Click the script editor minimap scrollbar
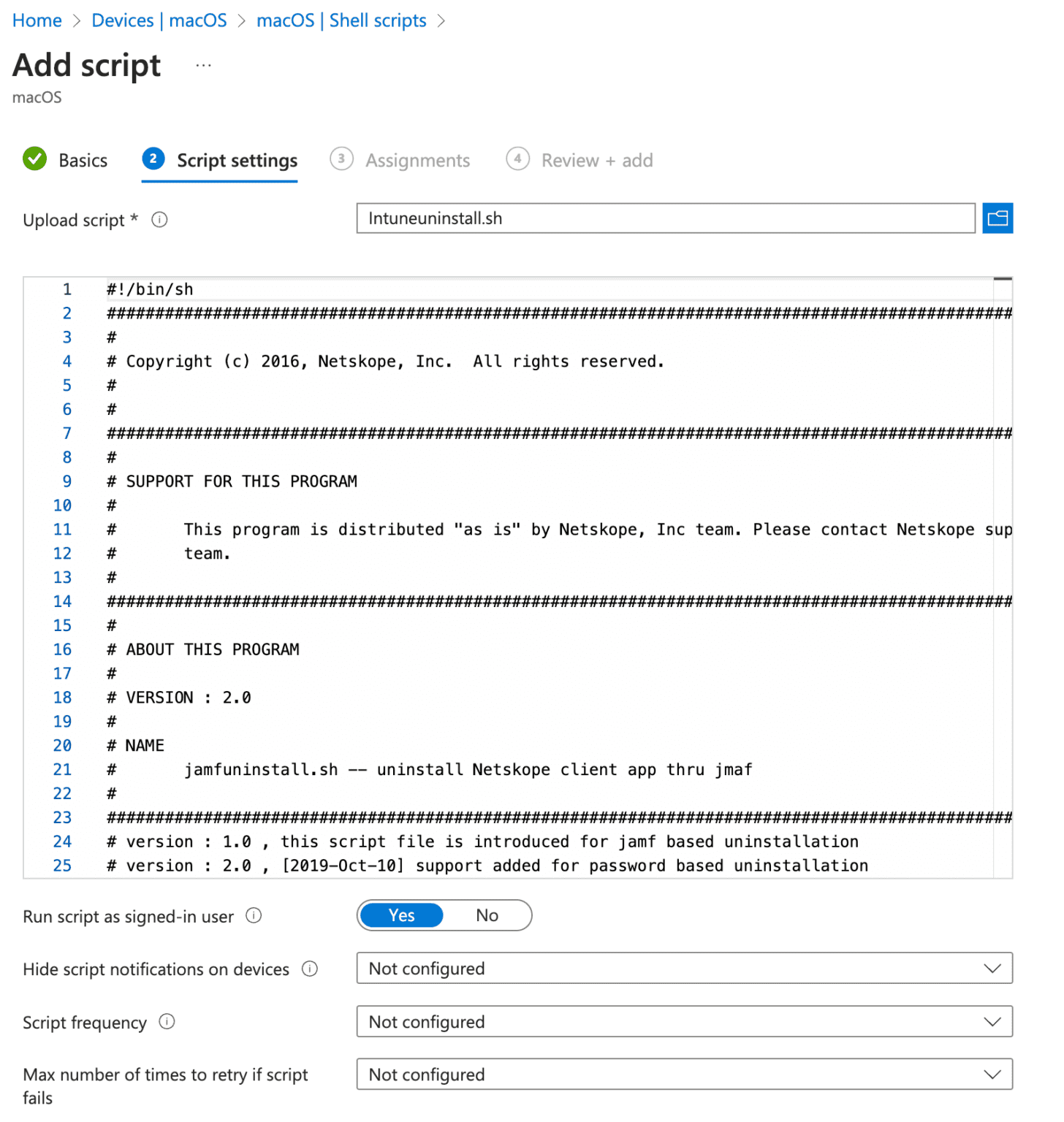Image resolution: width=1064 pixels, height=1122 pixels. pos(1003,577)
